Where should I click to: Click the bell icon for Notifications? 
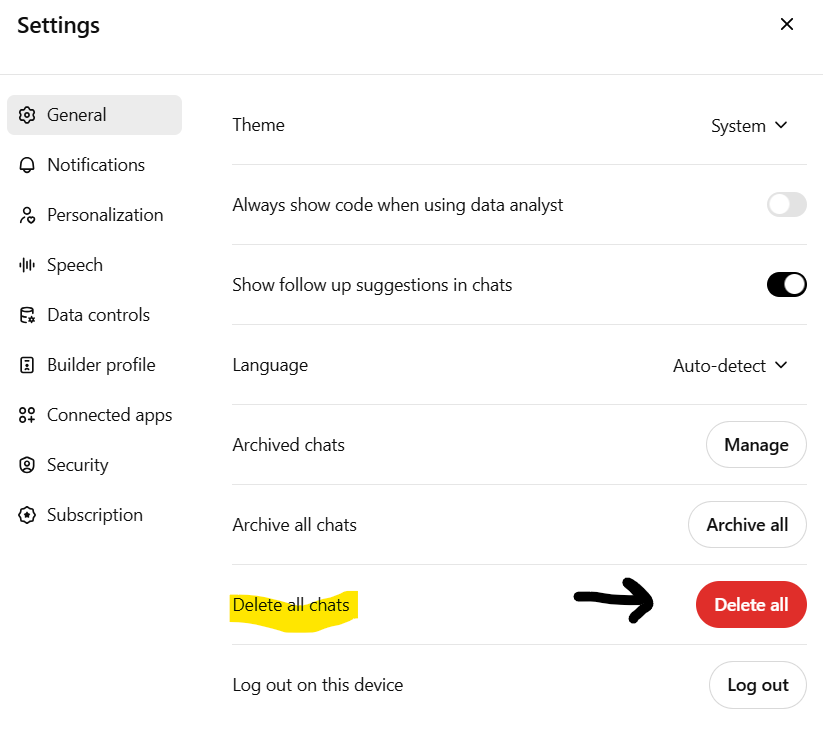27,165
